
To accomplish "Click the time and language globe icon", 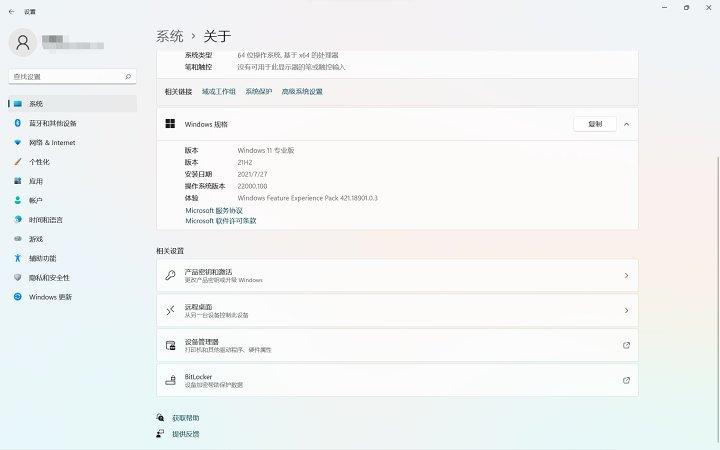I will (x=17, y=219).
